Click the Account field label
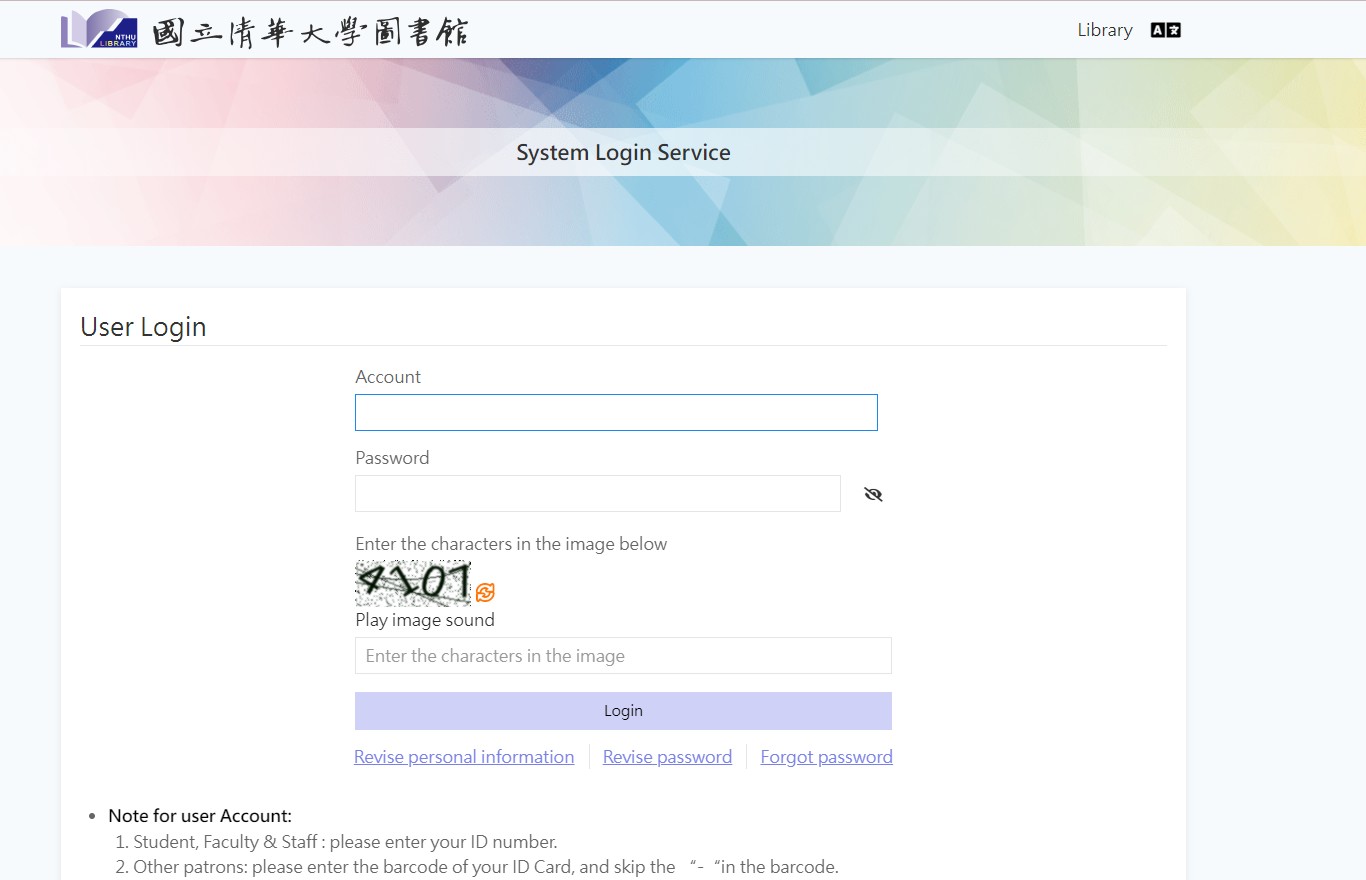The image size is (1366, 880). tap(388, 377)
